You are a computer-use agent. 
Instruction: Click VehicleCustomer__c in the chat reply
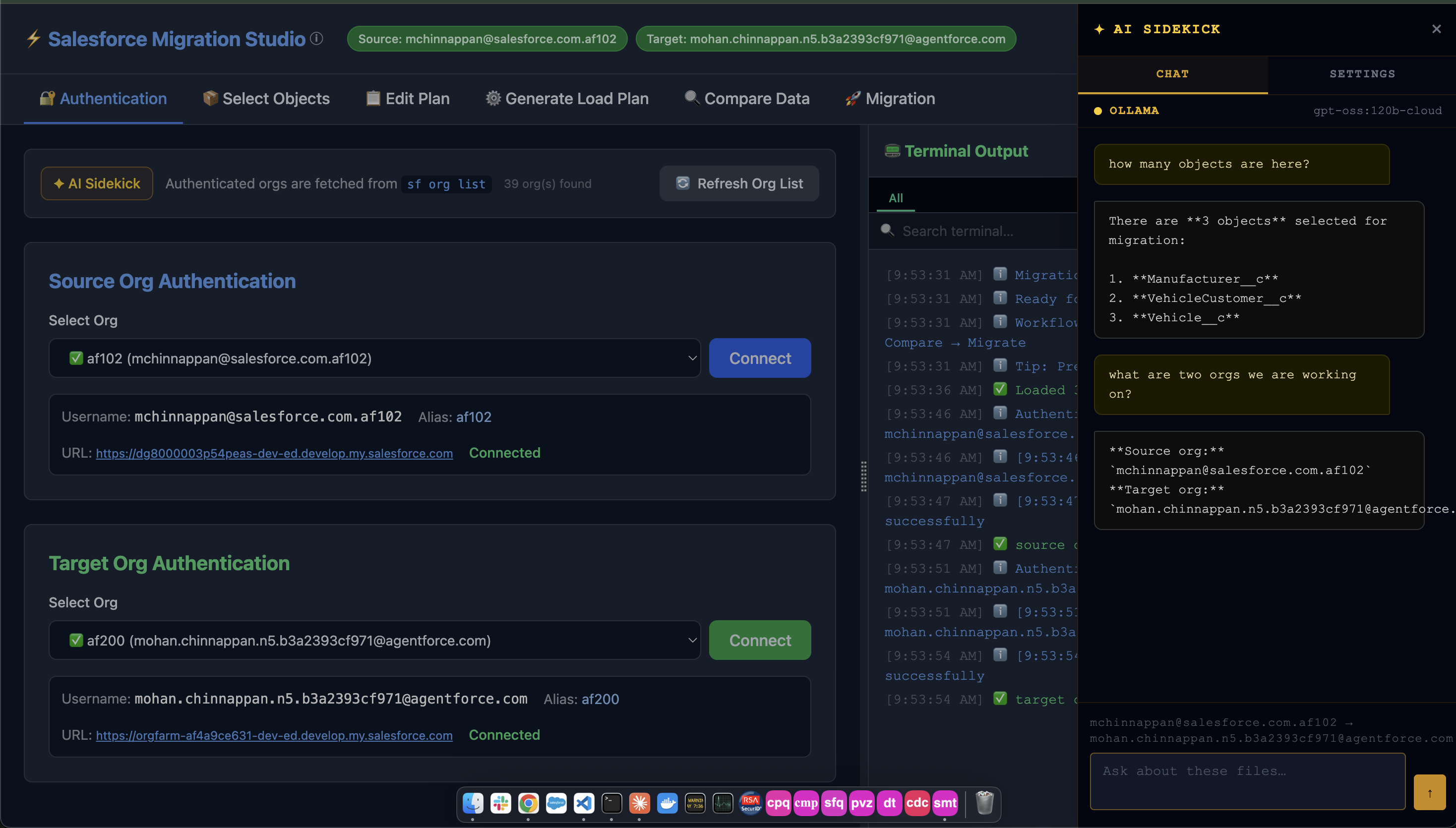point(1216,298)
